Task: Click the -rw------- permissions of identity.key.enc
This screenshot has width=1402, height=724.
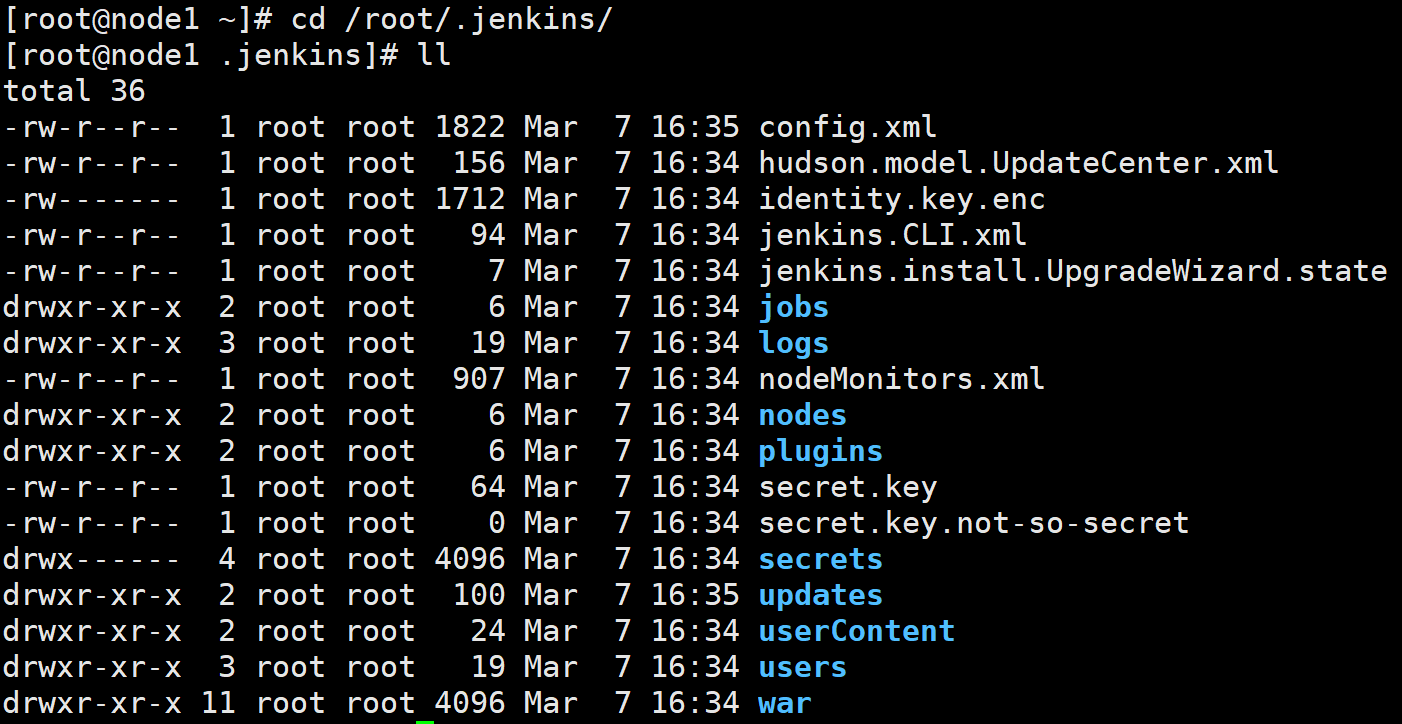Action: tap(93, 199)
